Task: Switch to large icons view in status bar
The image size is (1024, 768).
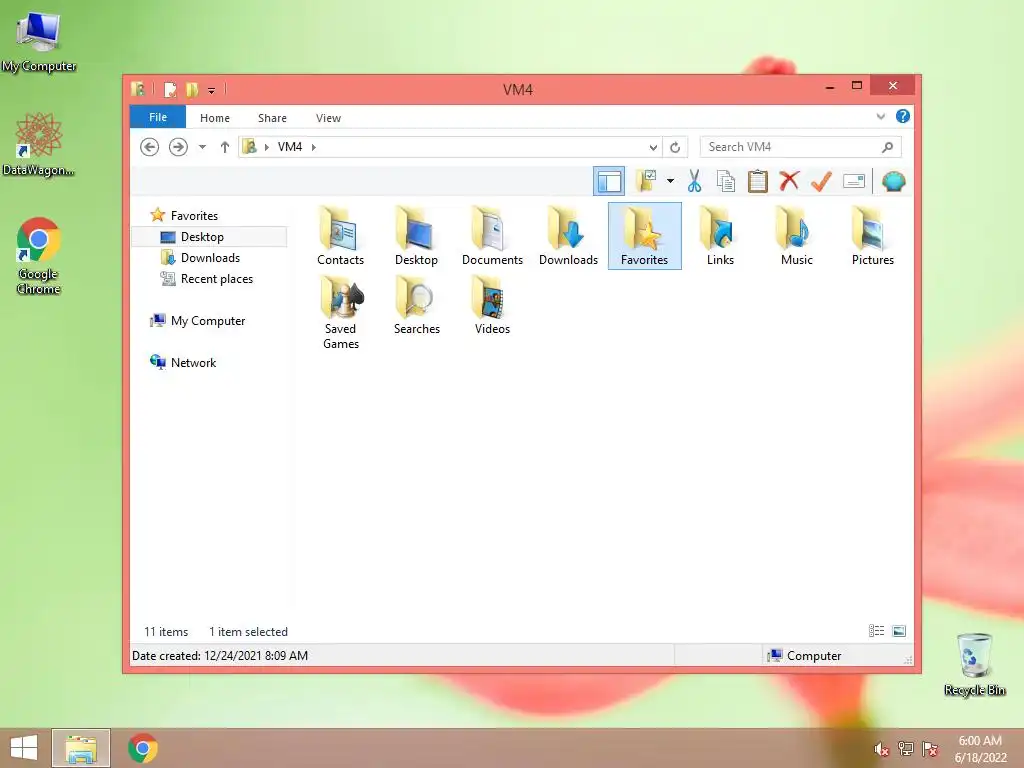Action: [x=899, y=631]
